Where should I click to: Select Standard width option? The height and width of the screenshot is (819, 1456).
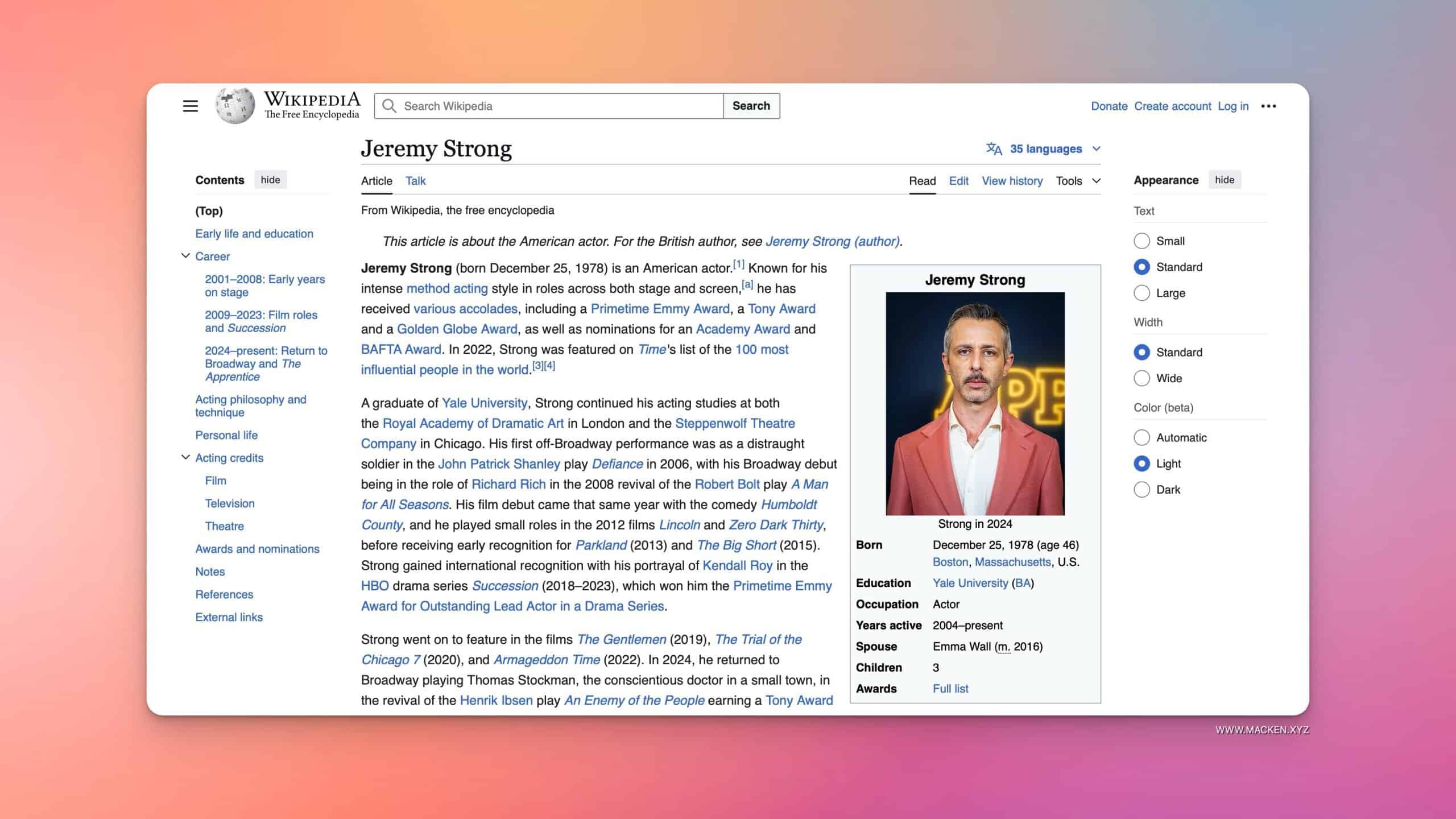(x=1141, y=353)
